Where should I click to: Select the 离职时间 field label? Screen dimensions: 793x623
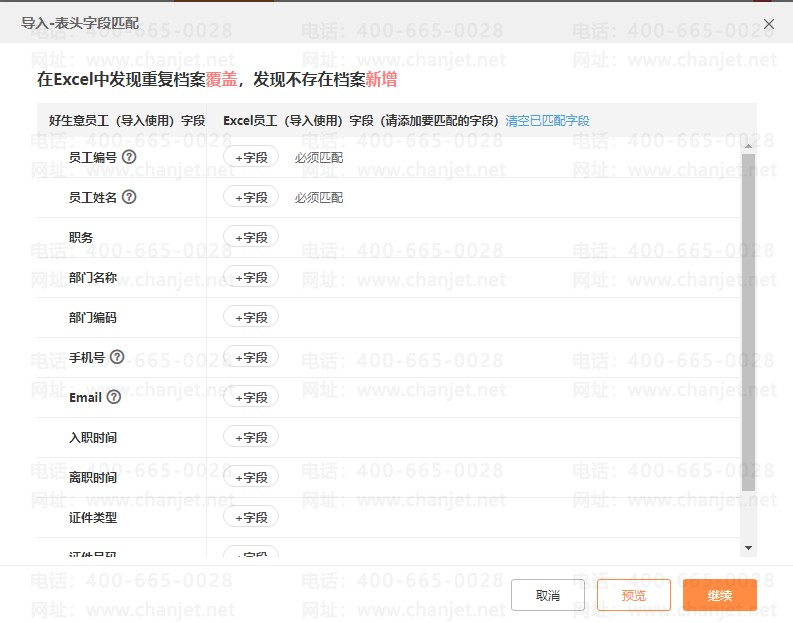[x=93, y=477]
